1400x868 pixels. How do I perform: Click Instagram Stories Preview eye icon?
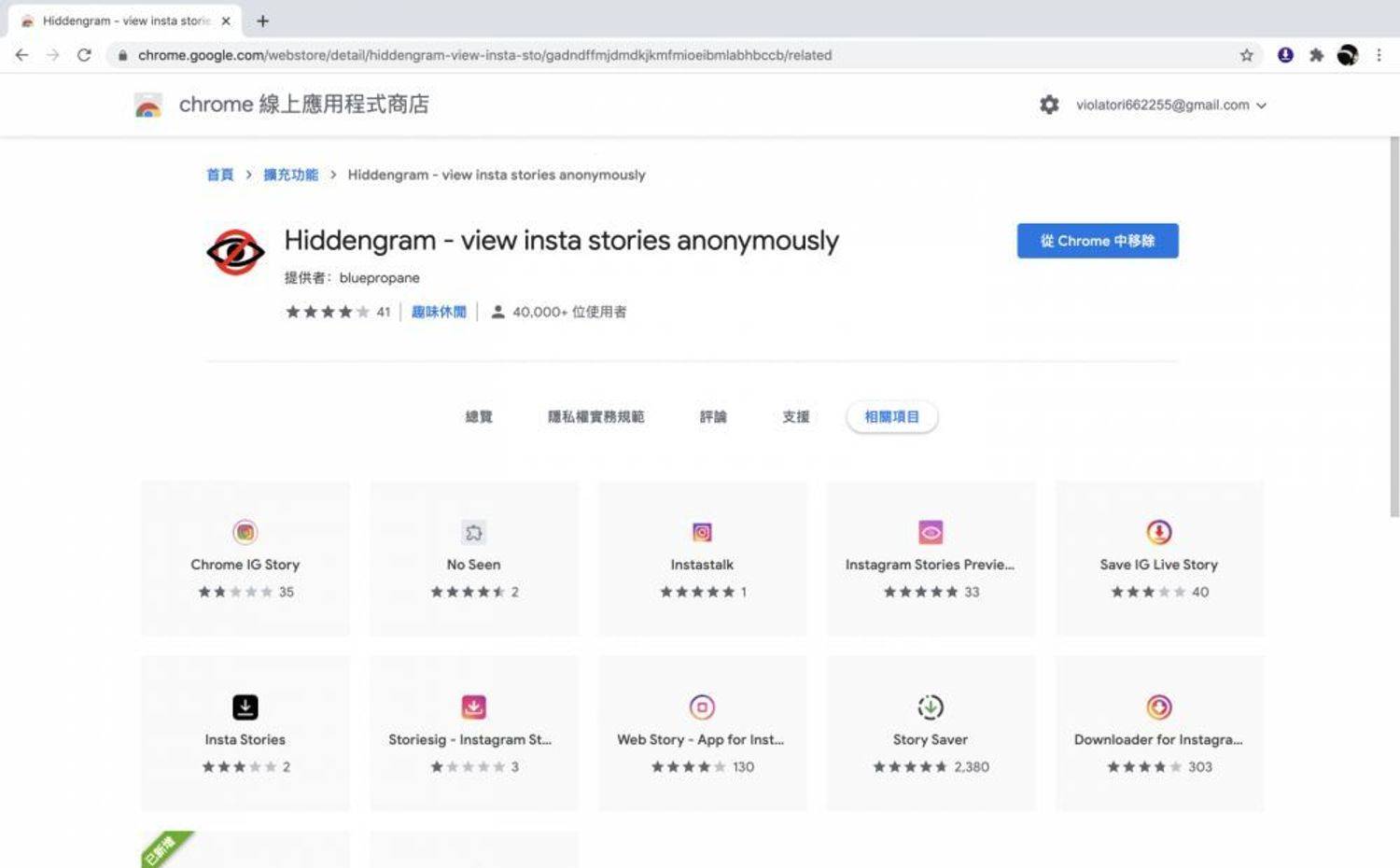coord(931,532)
